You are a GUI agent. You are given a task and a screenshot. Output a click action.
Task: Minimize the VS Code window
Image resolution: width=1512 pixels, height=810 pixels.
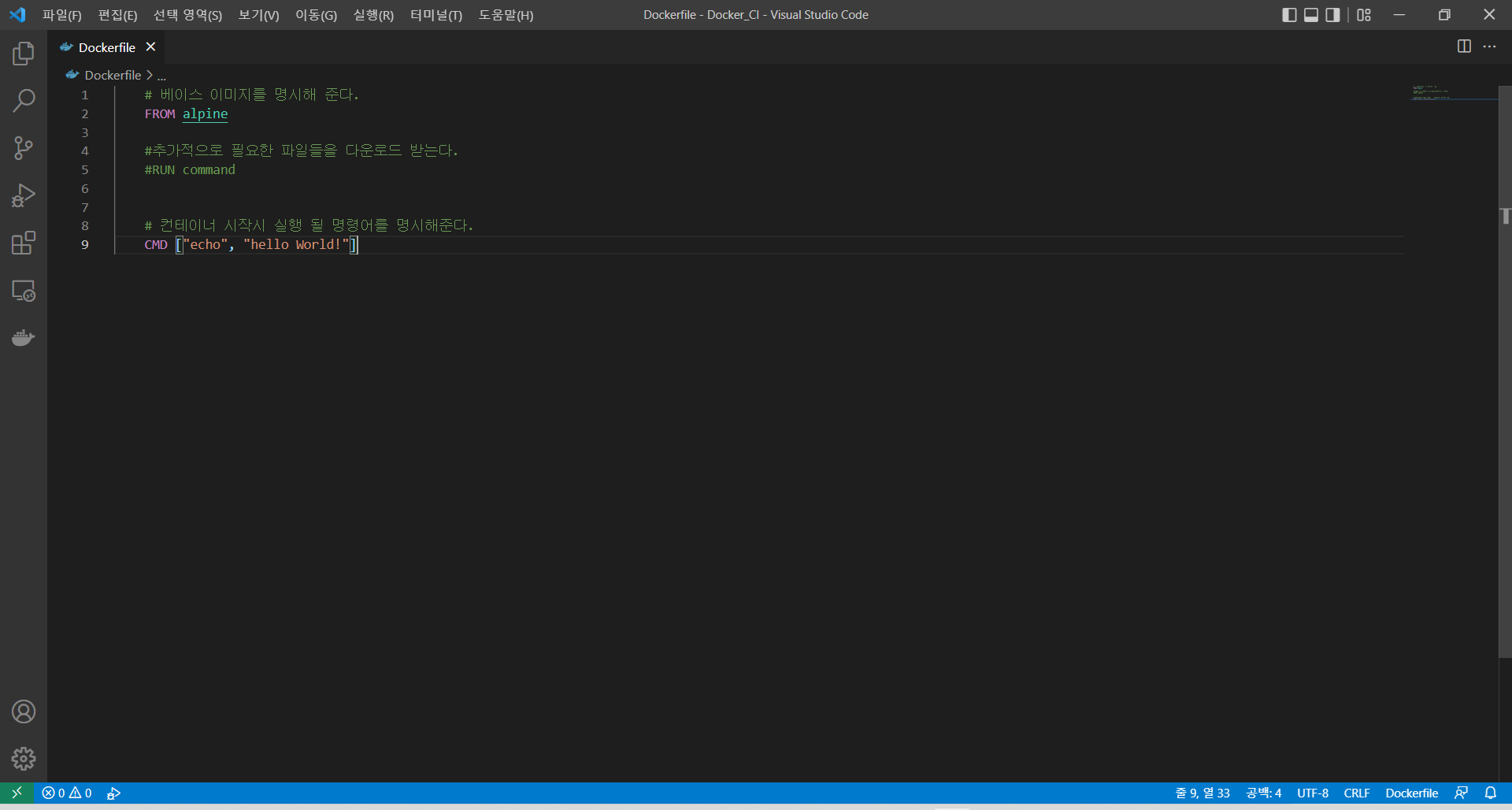point(1399,14)
